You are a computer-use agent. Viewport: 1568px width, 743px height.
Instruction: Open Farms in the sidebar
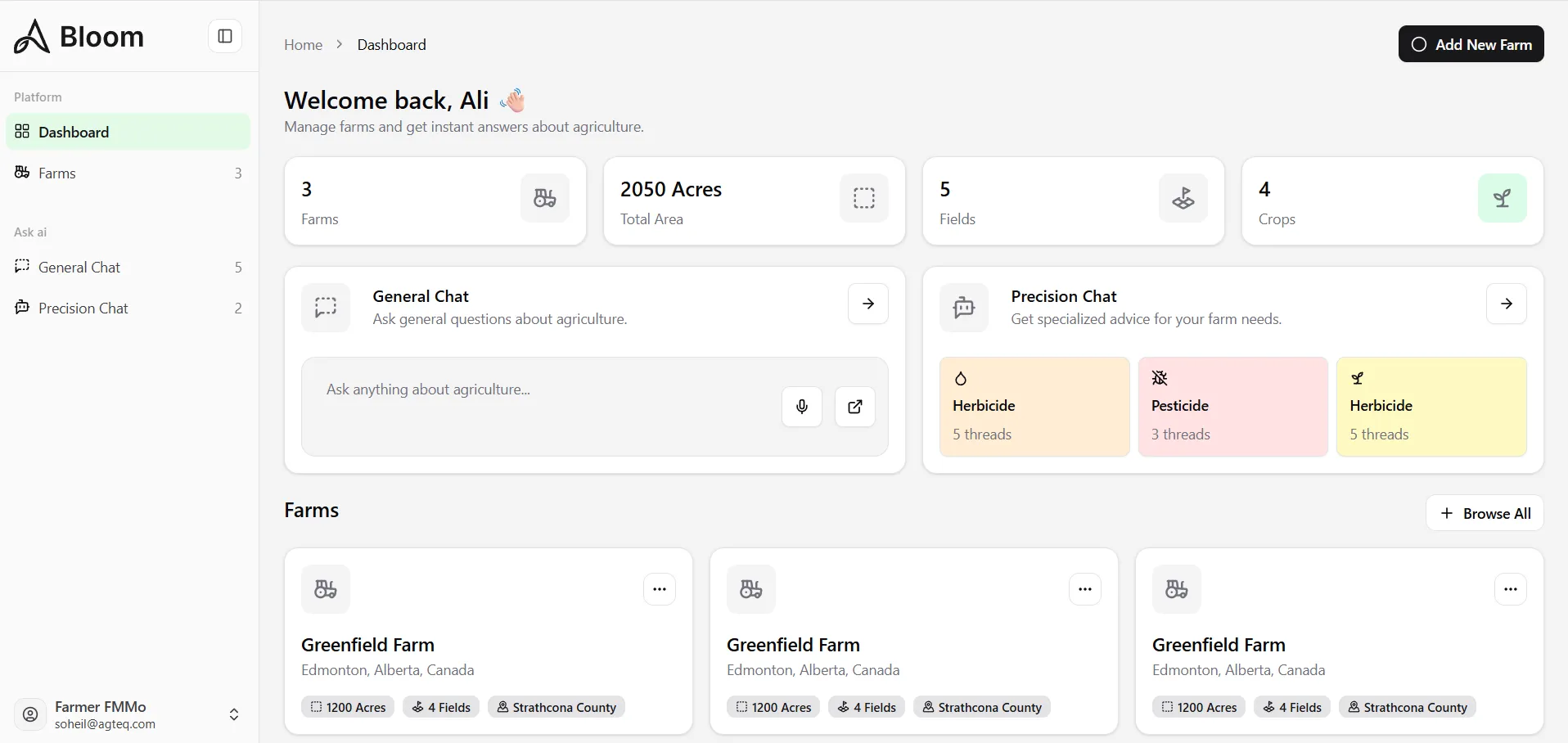[57, 173]
